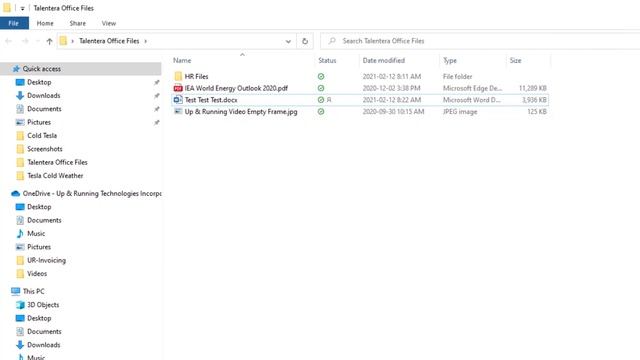
Task: Open the Share ribbon tab
Action: pos(78,23)
